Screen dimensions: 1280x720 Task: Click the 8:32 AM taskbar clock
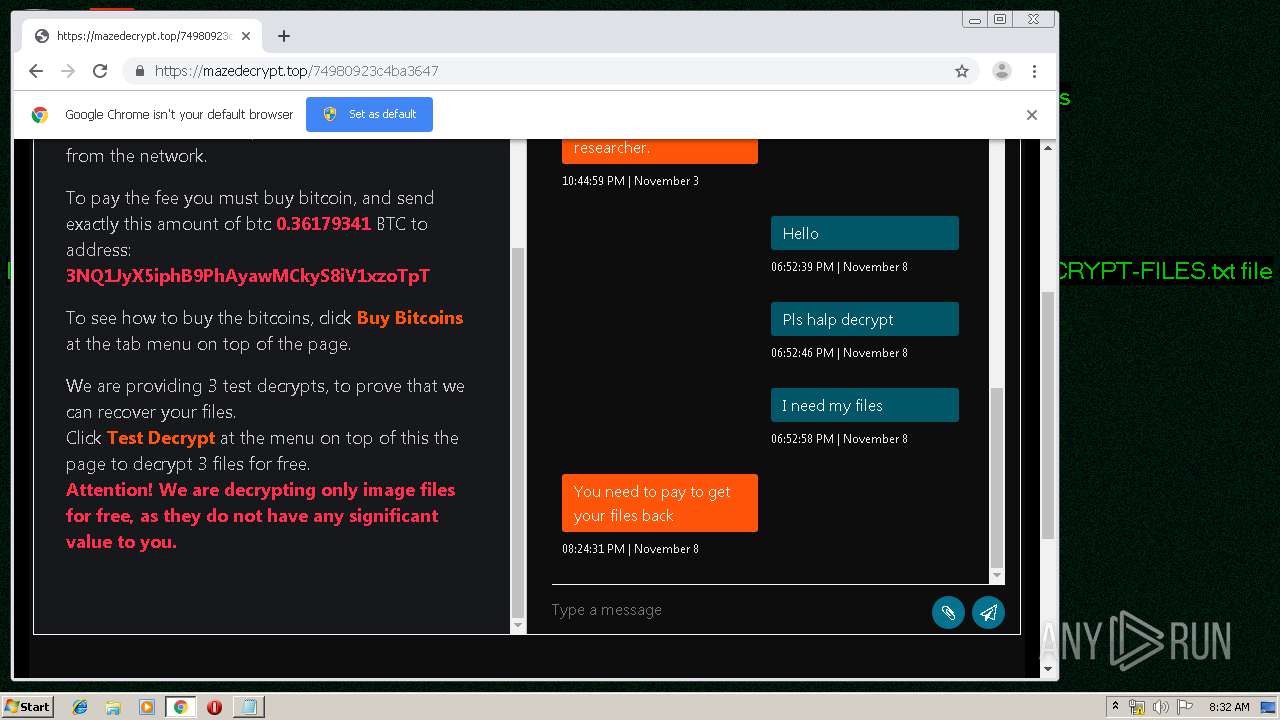(1229, 707)
